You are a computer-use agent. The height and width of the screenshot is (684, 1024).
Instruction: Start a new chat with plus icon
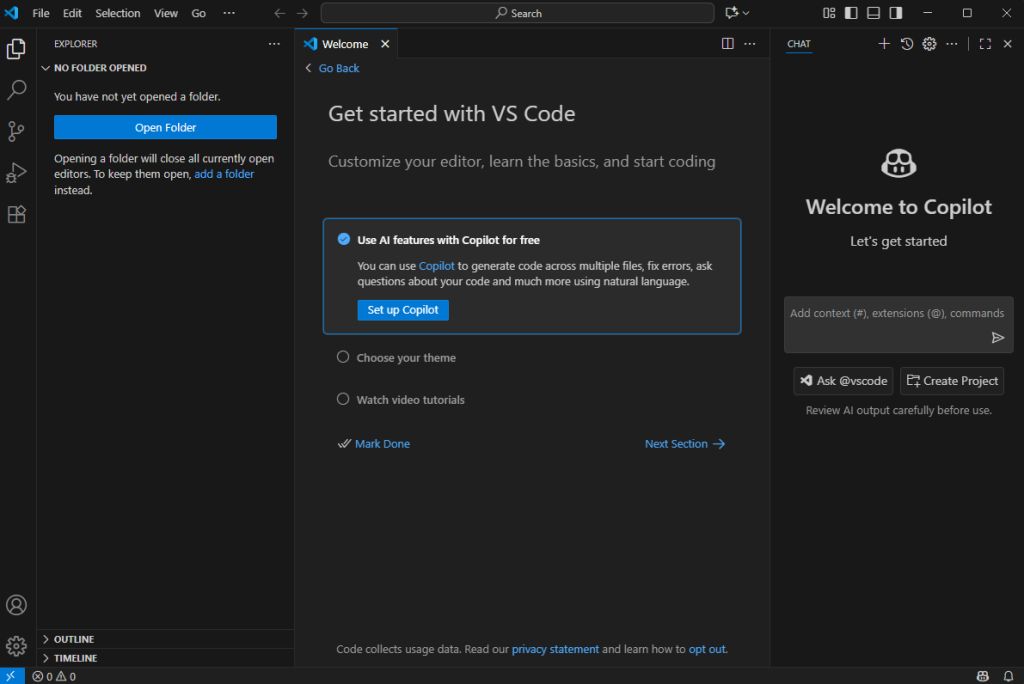(x=884, y=44)
